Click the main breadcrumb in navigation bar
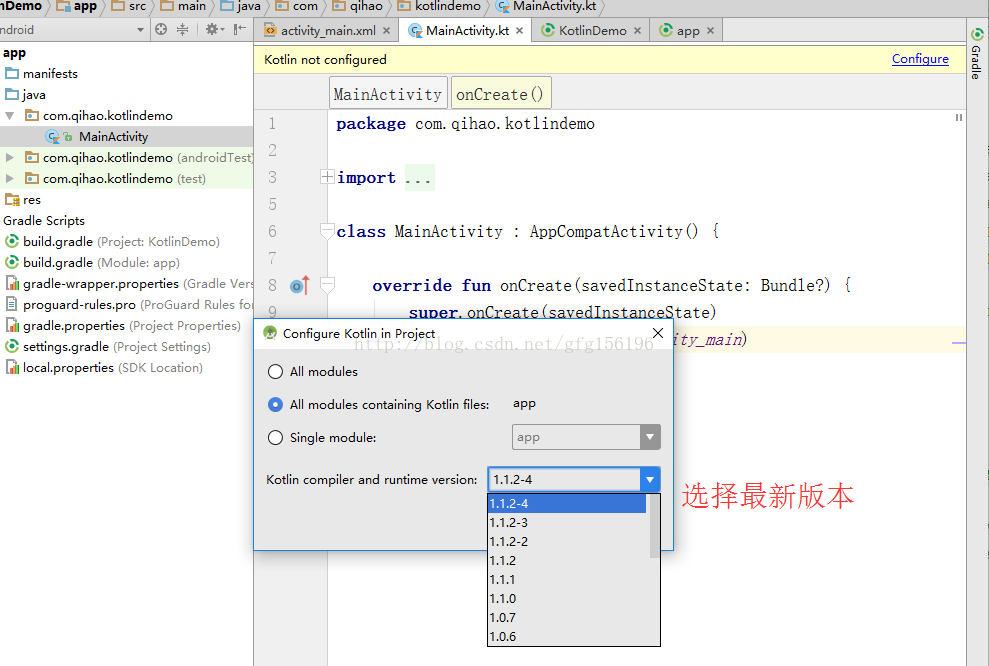This screenshot has width=989, height=666. pos(184,6)
